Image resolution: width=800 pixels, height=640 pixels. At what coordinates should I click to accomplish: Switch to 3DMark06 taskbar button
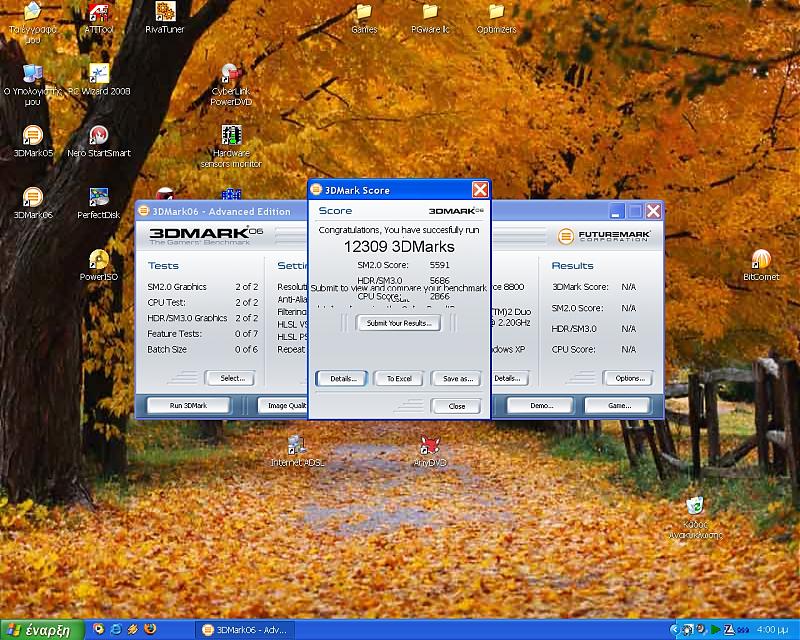[x=247, y=630]
